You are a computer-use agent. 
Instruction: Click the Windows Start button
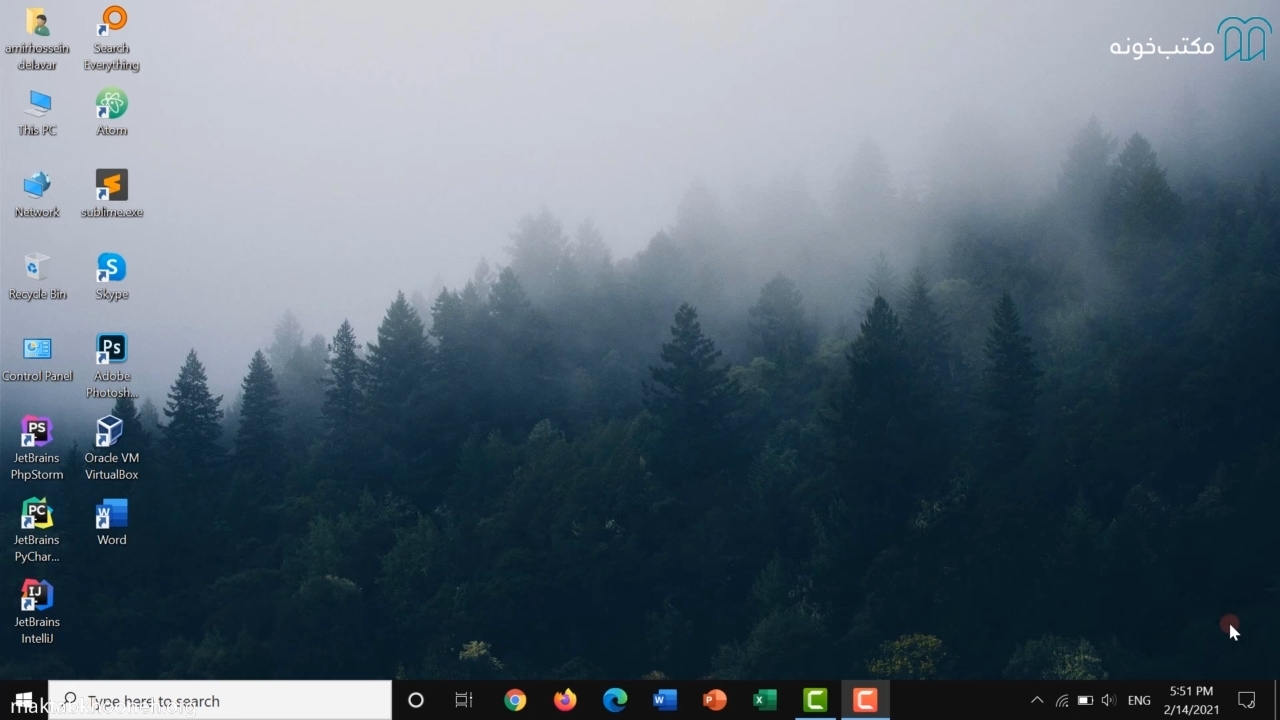coord(24,700)
